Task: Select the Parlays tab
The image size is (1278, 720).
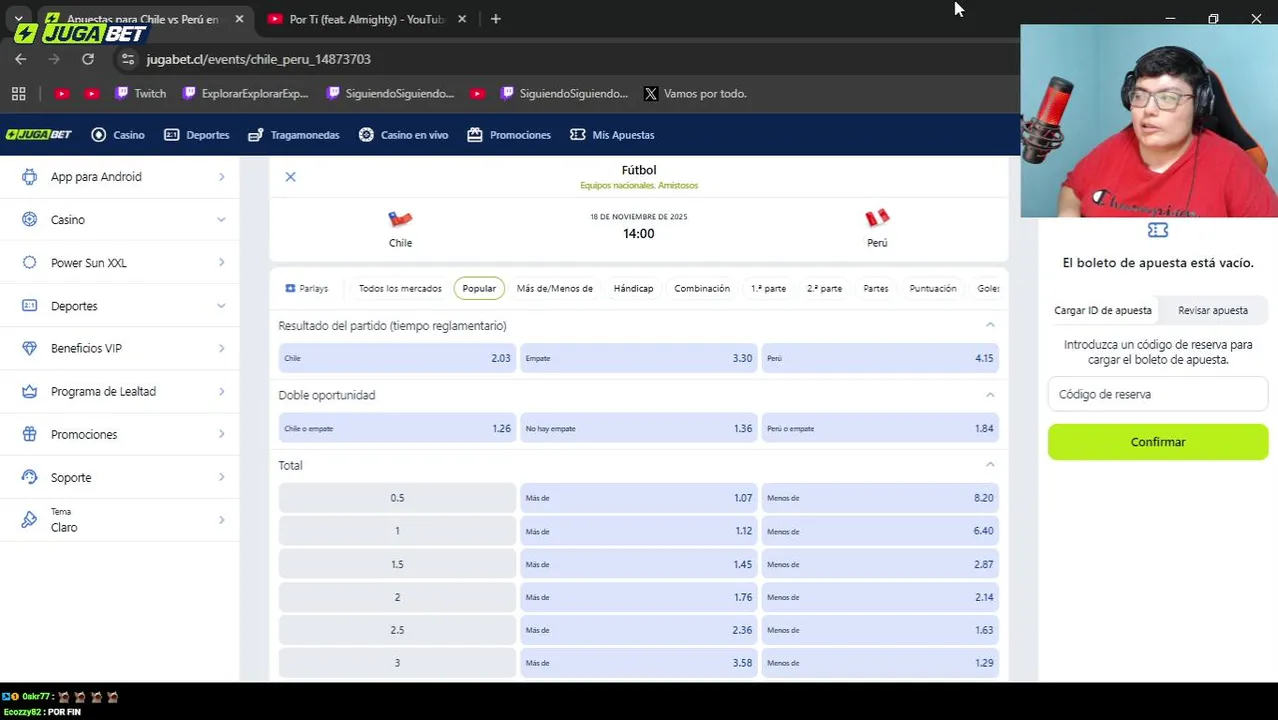Action: tap(306, 288)
